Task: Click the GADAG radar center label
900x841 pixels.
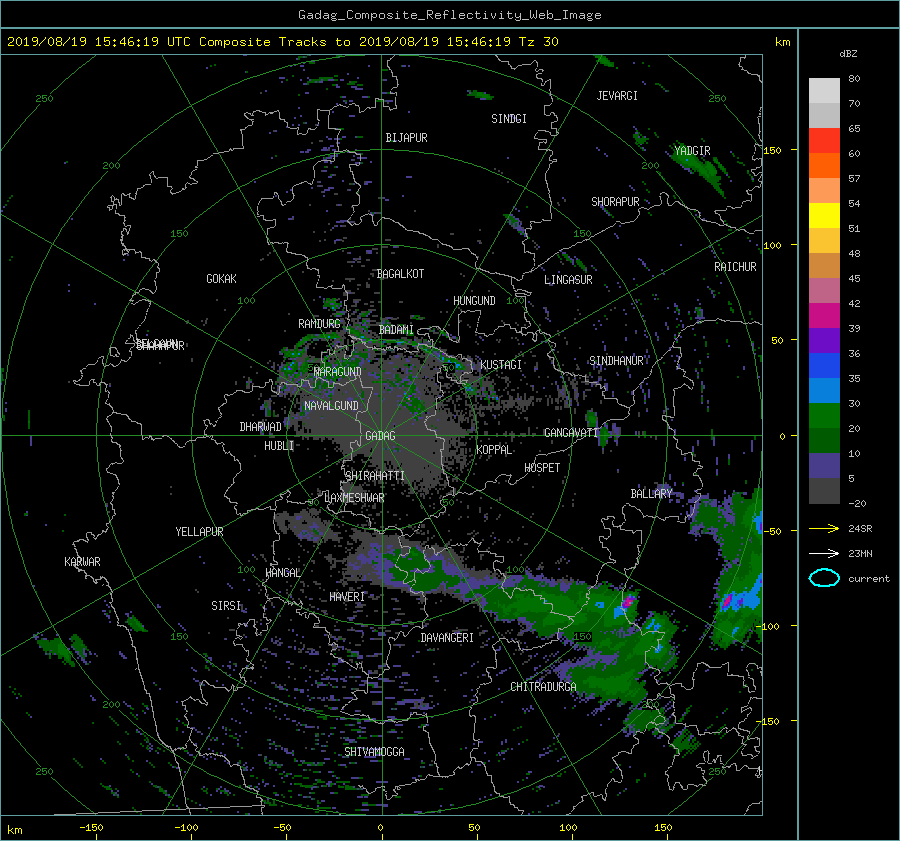Action: click(x=381, y=436)
